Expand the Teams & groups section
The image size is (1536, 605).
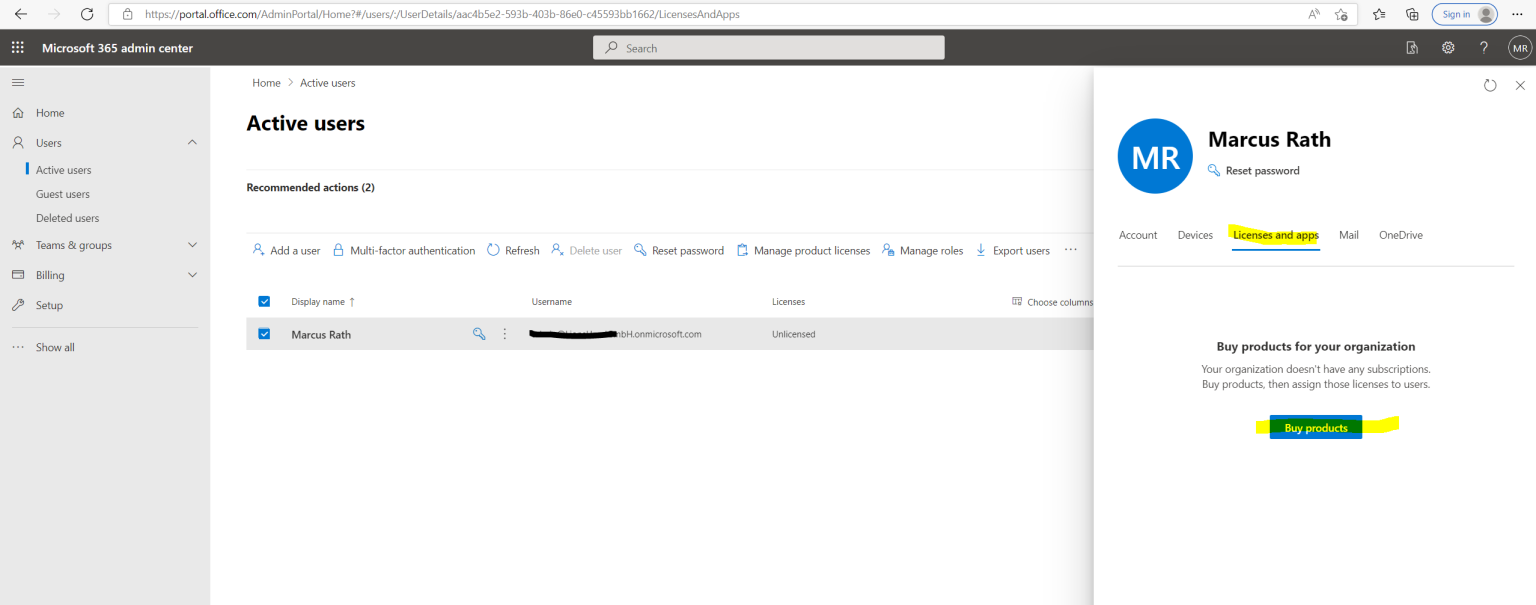pos(191,244)
